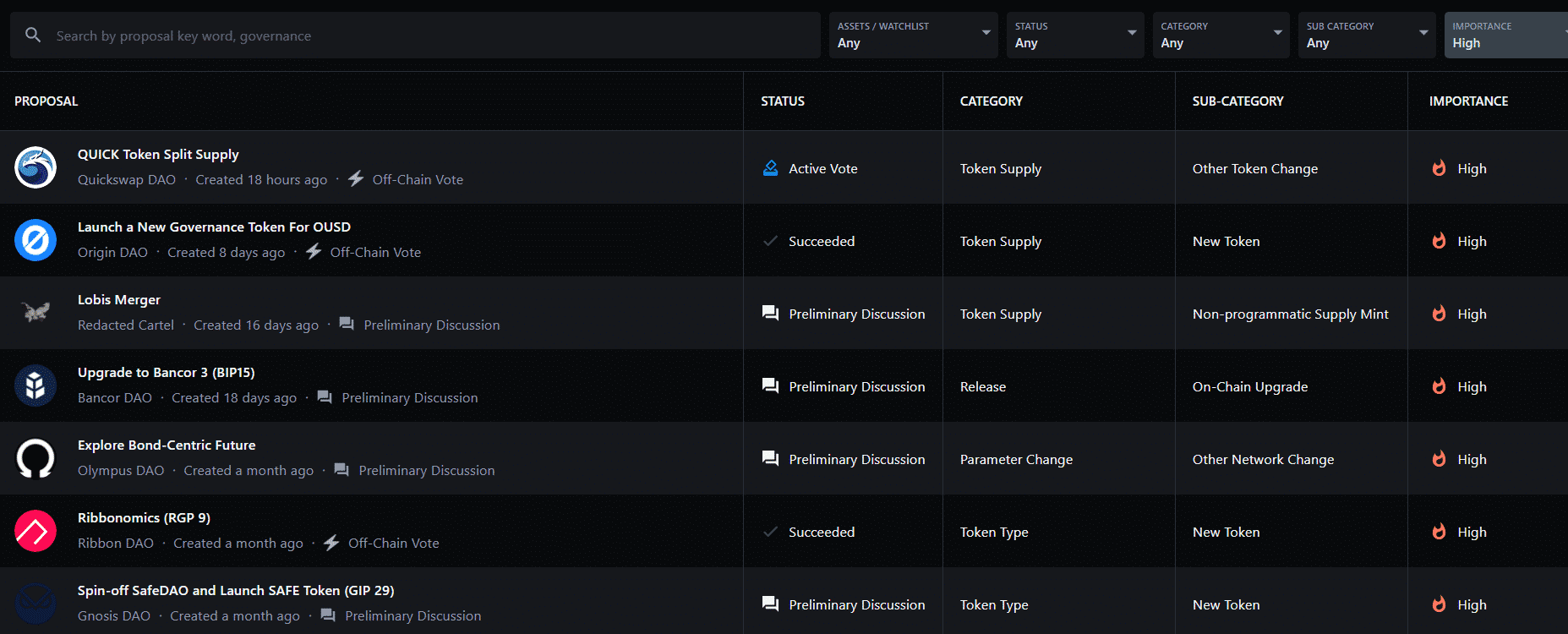The image size is (1568, 634).
Task: Click the On-Chain Upgrade sub-category cell
Action: (x=1250, y=387)
